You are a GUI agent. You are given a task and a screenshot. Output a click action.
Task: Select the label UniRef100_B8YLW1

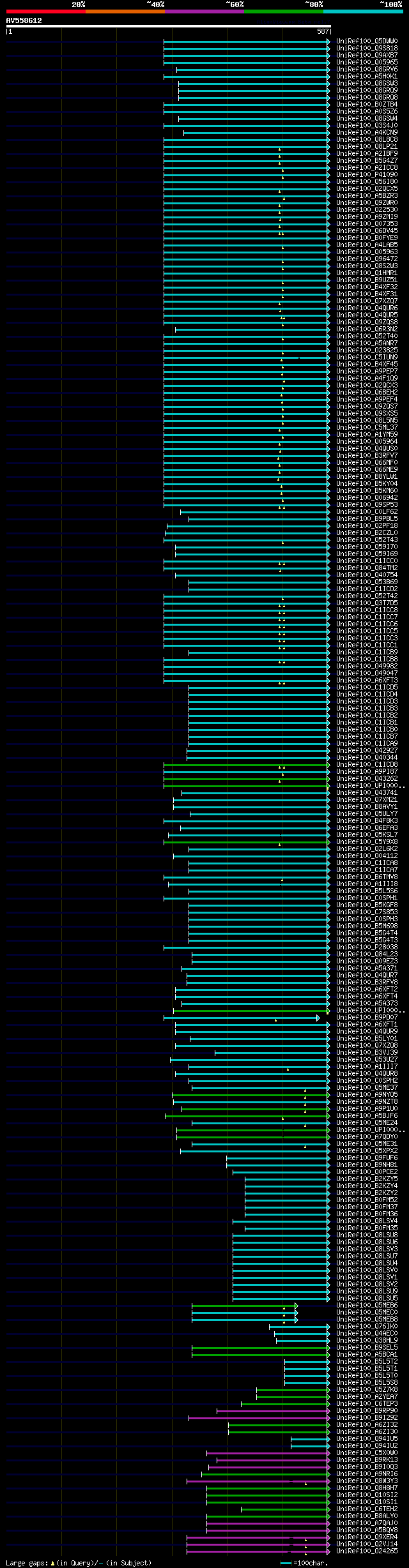click(367, 477)
